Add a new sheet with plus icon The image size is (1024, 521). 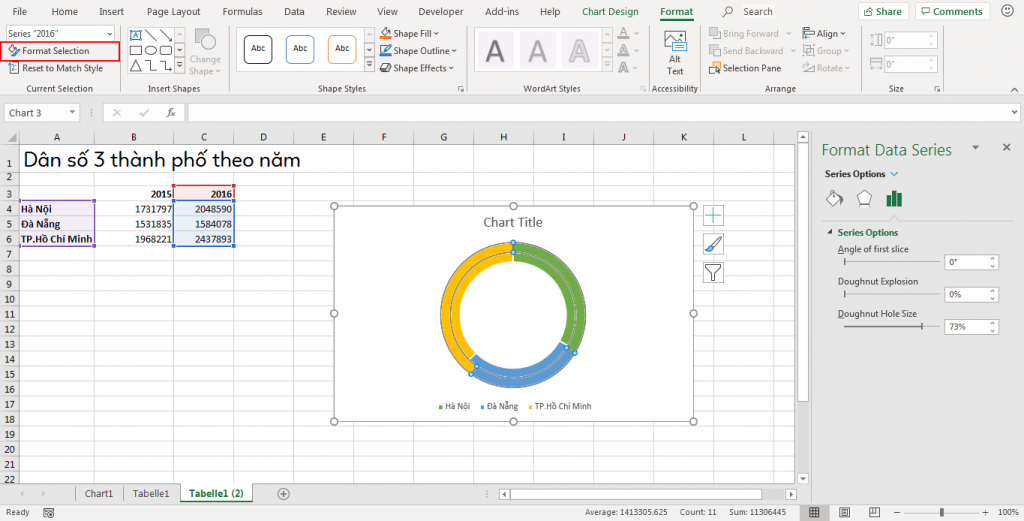(x=283, y=494)
